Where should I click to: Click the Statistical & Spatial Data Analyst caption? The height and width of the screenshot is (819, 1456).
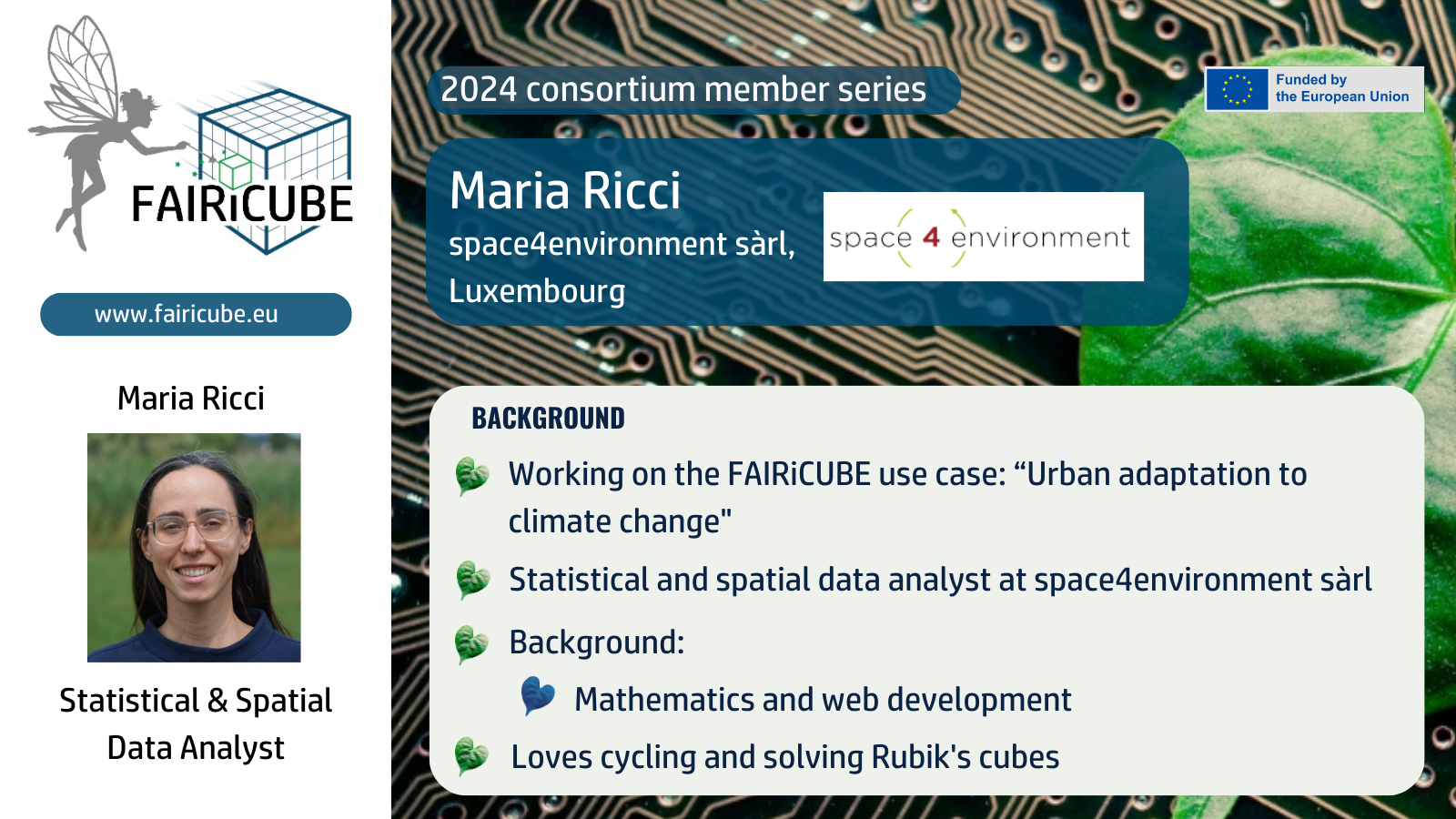[196, 724]
